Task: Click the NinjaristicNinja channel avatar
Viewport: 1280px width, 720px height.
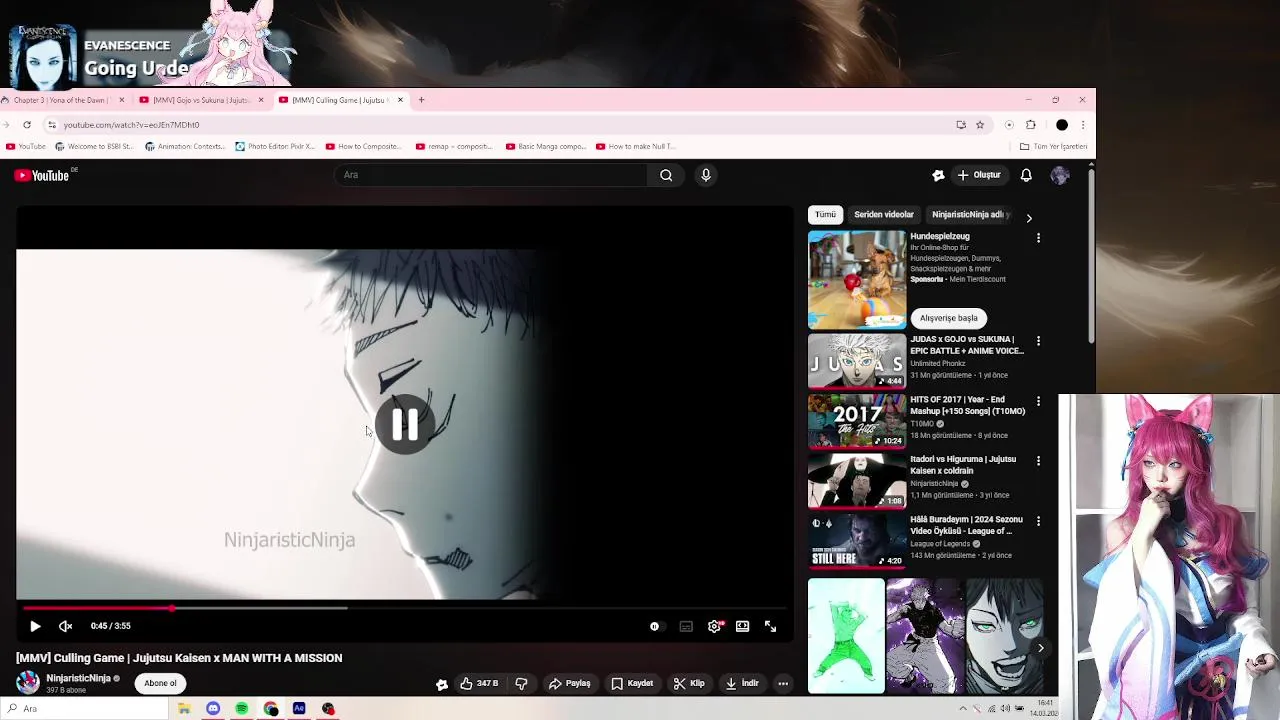Action: 28,682
